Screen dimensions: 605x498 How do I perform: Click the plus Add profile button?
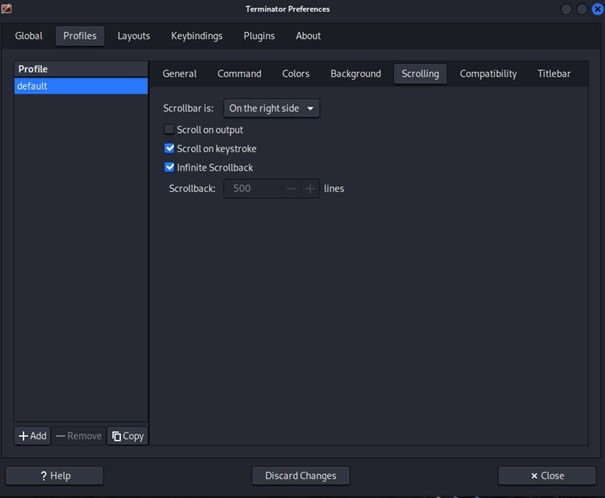[x=33, y=436]
